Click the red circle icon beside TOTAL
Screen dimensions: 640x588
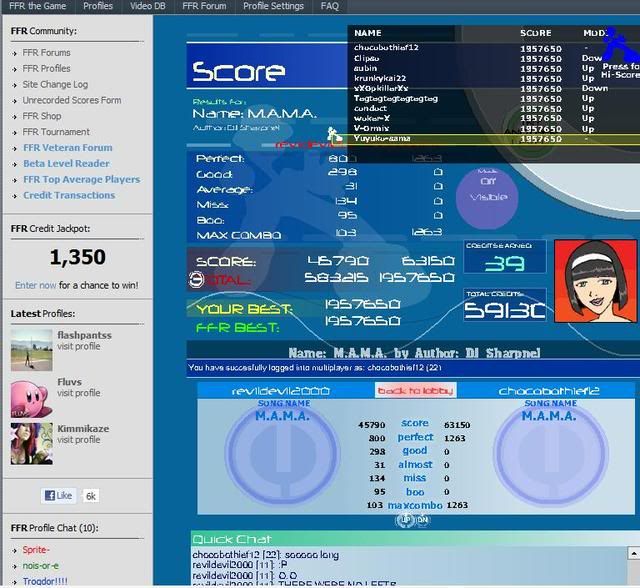pos(196,278)
